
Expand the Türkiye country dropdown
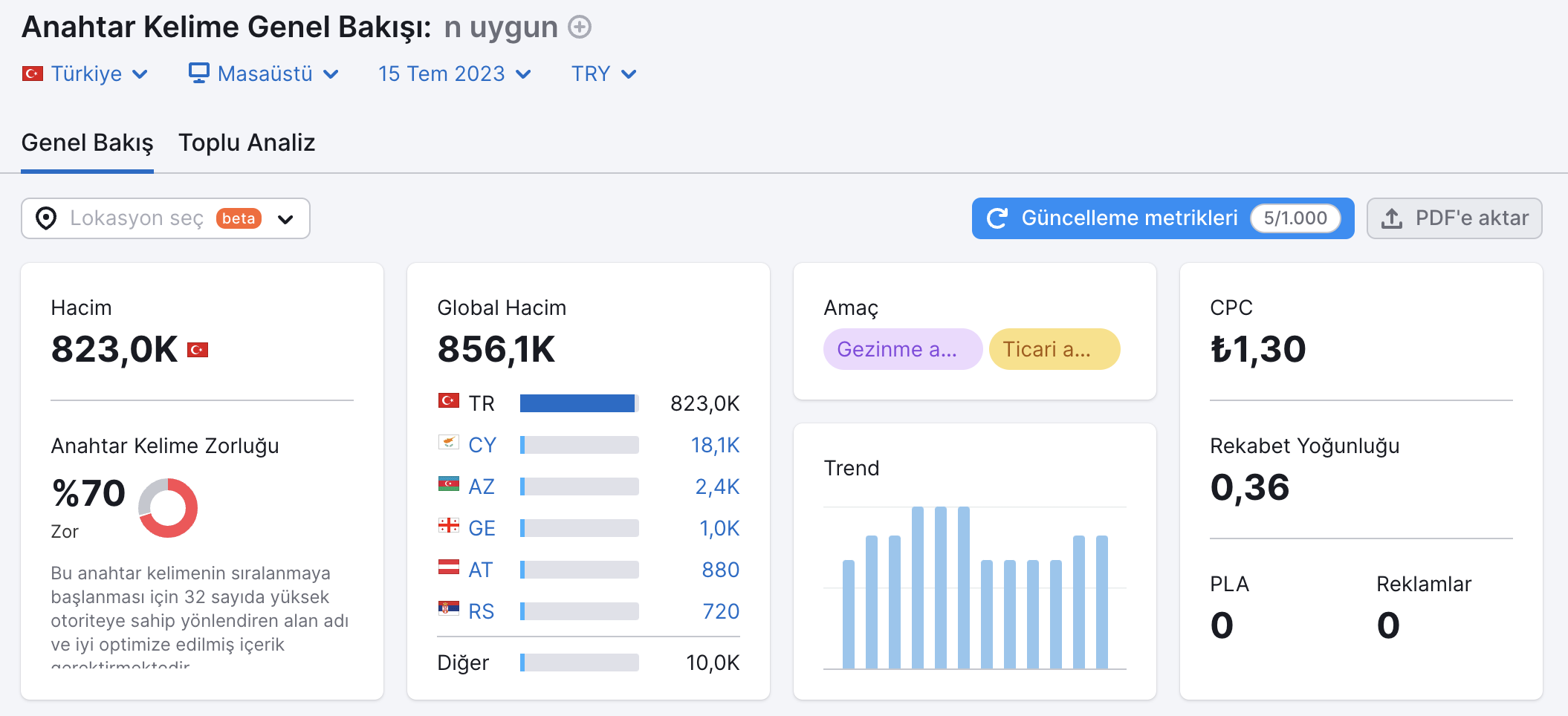85,74
